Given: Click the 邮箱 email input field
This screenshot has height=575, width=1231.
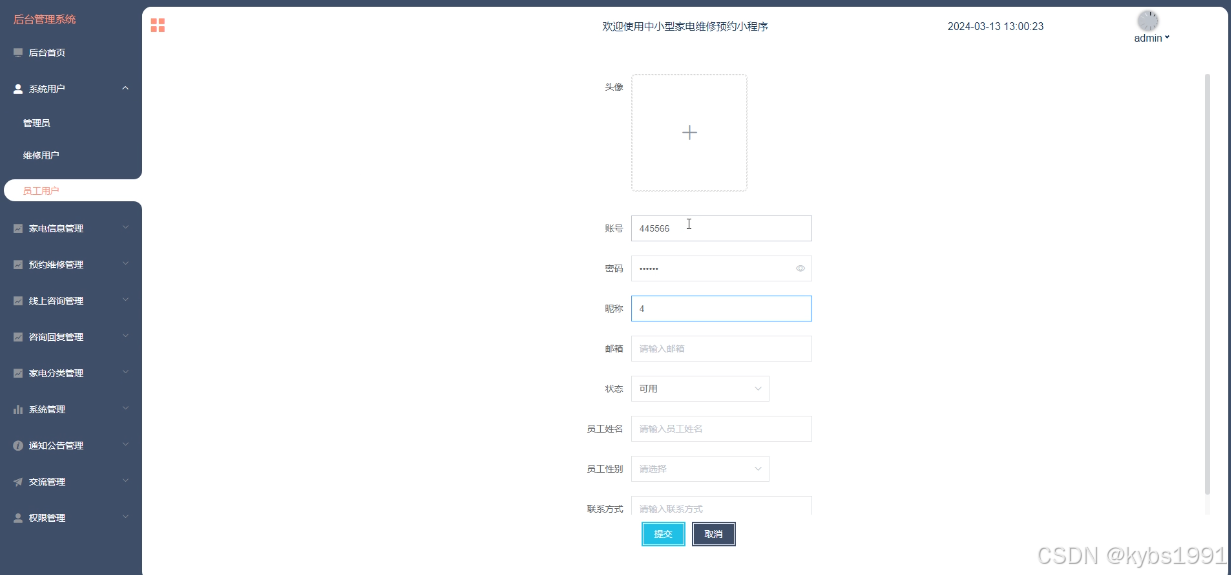Looking at the screenshot, I should 721,349.
